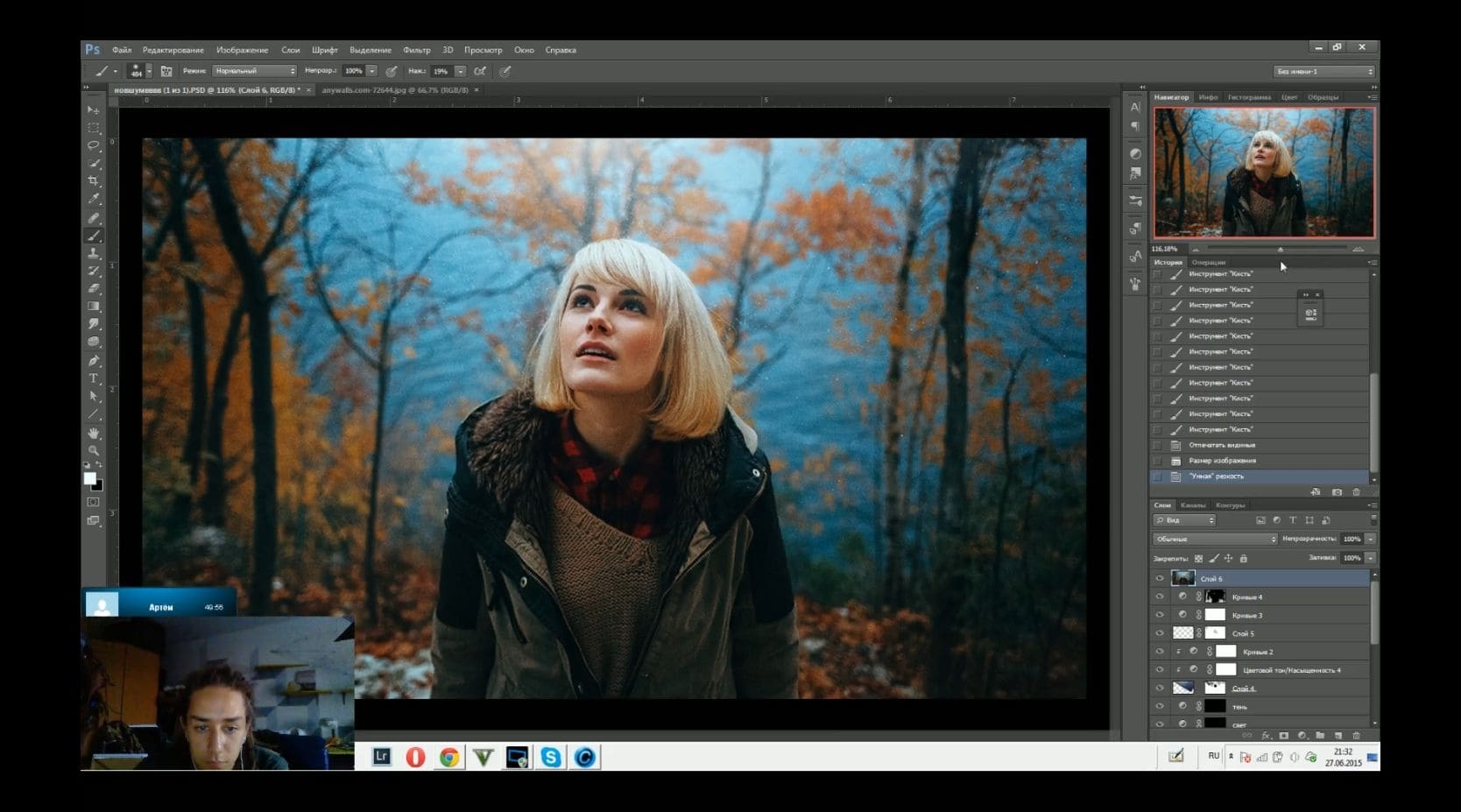1461x812 pixels.
Task: Select the Rectangular Marquee tool
Action: pos(94,128)
